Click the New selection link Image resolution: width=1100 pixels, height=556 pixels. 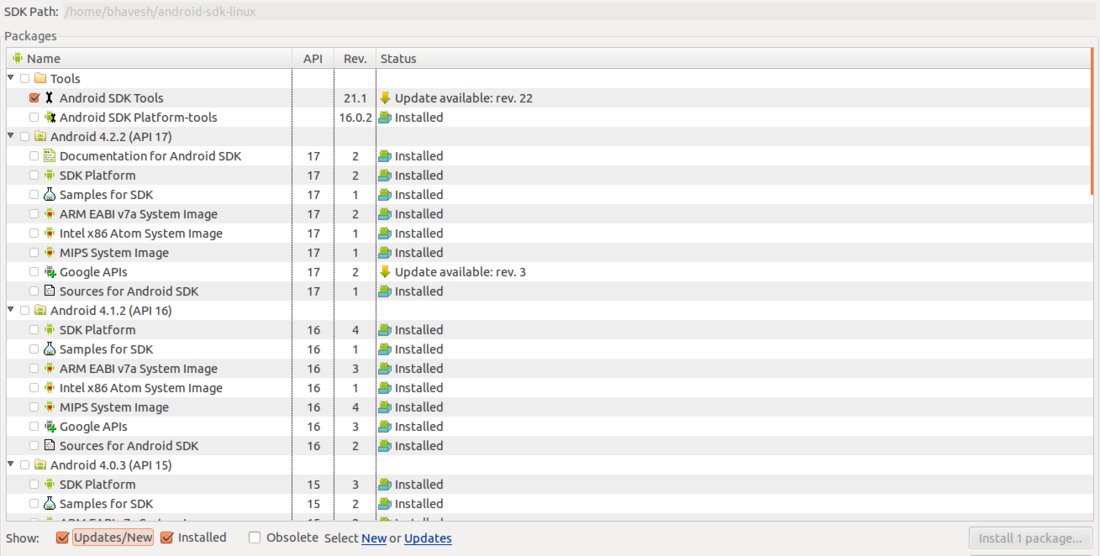point(374,538)
